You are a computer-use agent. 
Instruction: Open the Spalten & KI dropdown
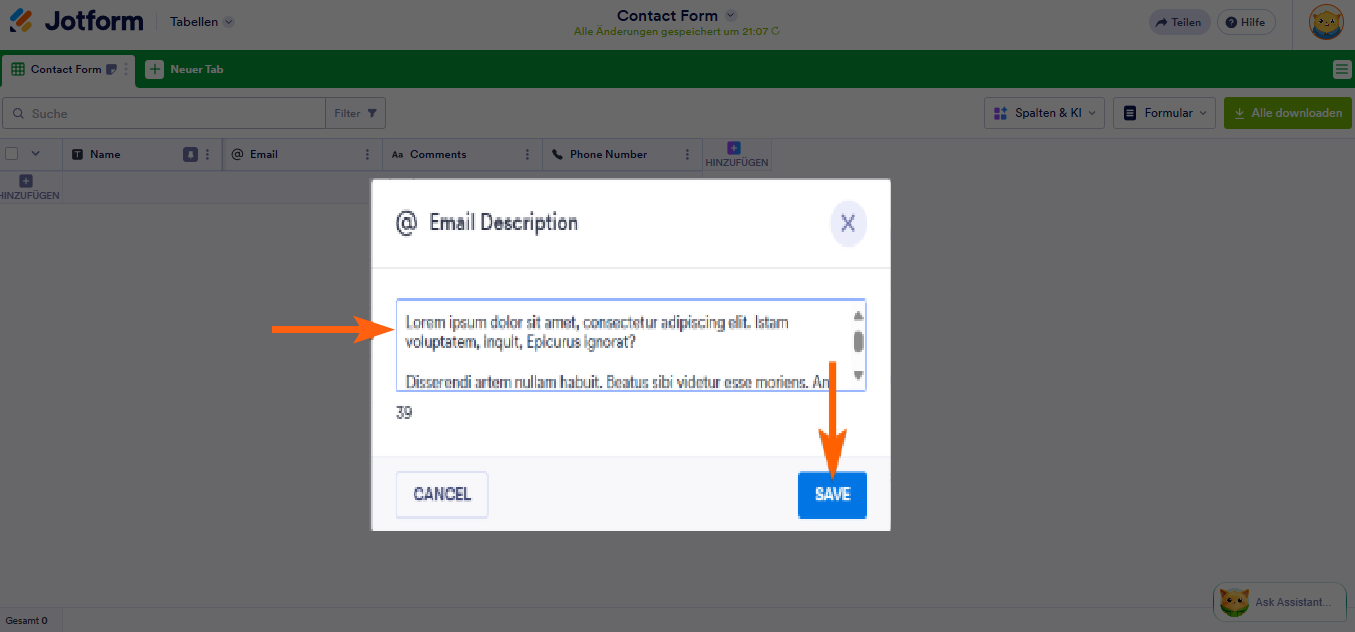pos(1045,113)
